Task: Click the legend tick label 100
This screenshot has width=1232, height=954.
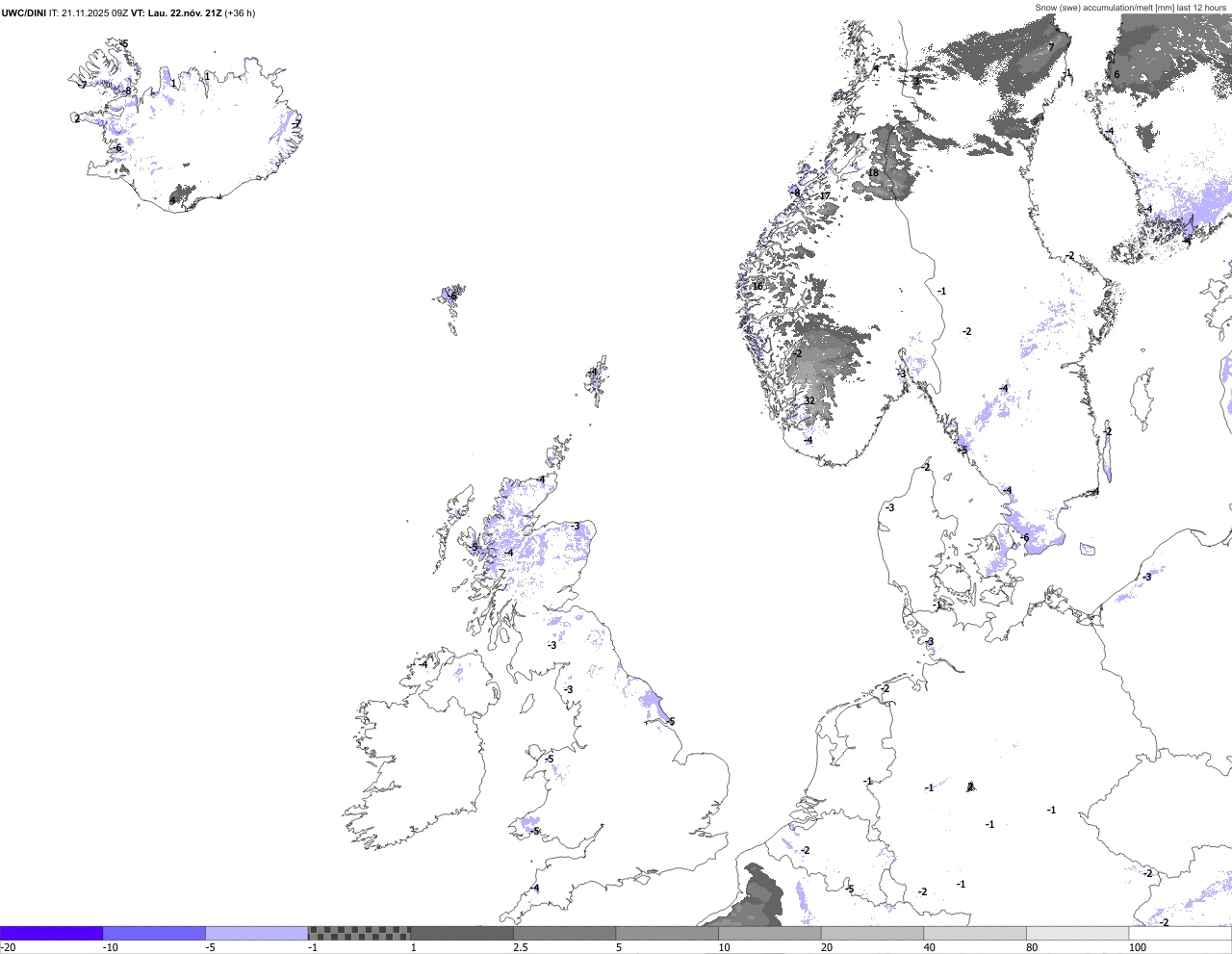Action: (1138, 947)
